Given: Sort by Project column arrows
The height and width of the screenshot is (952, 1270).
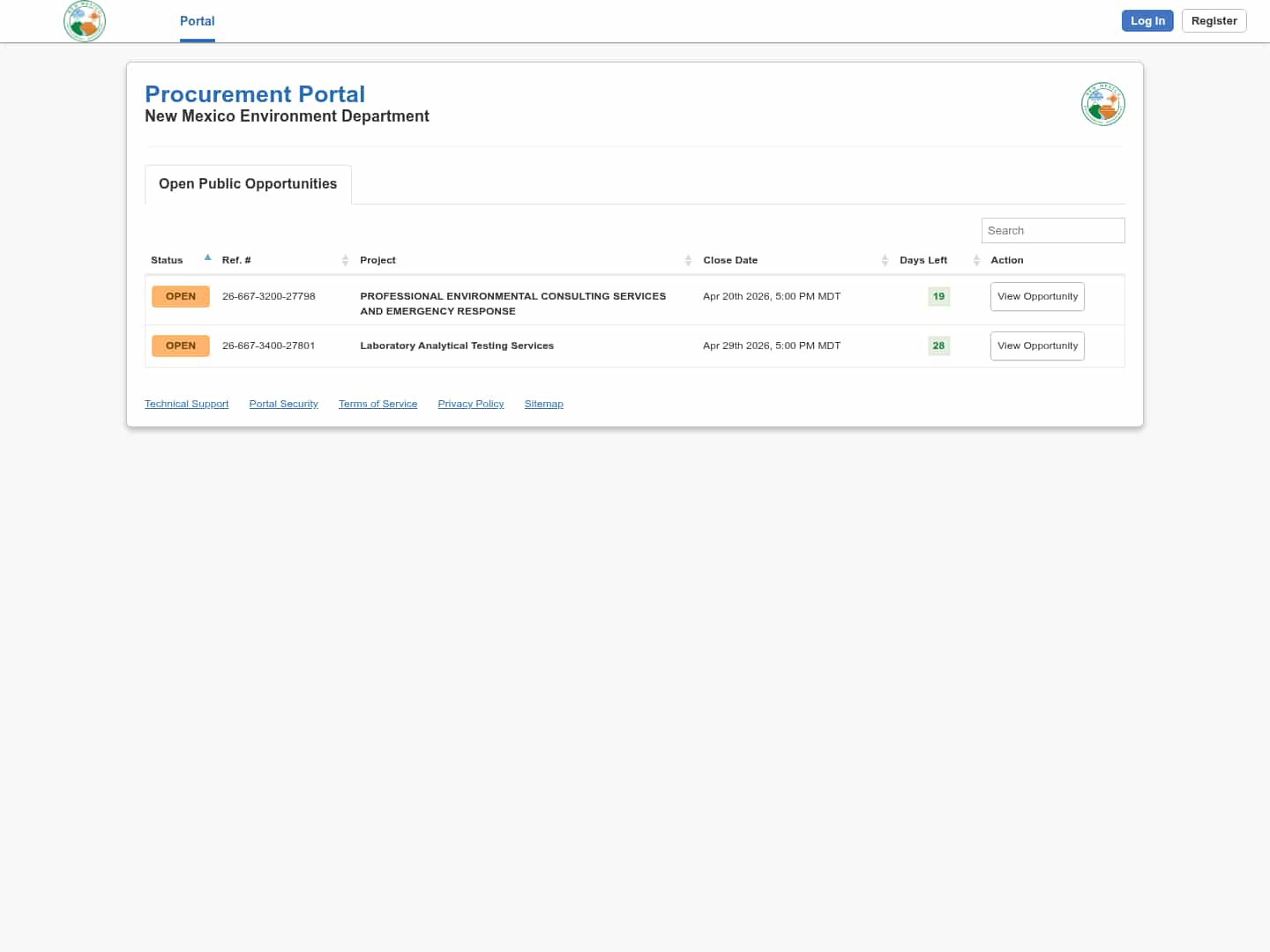Looking at the screenshot, I should tap(688, 260).
